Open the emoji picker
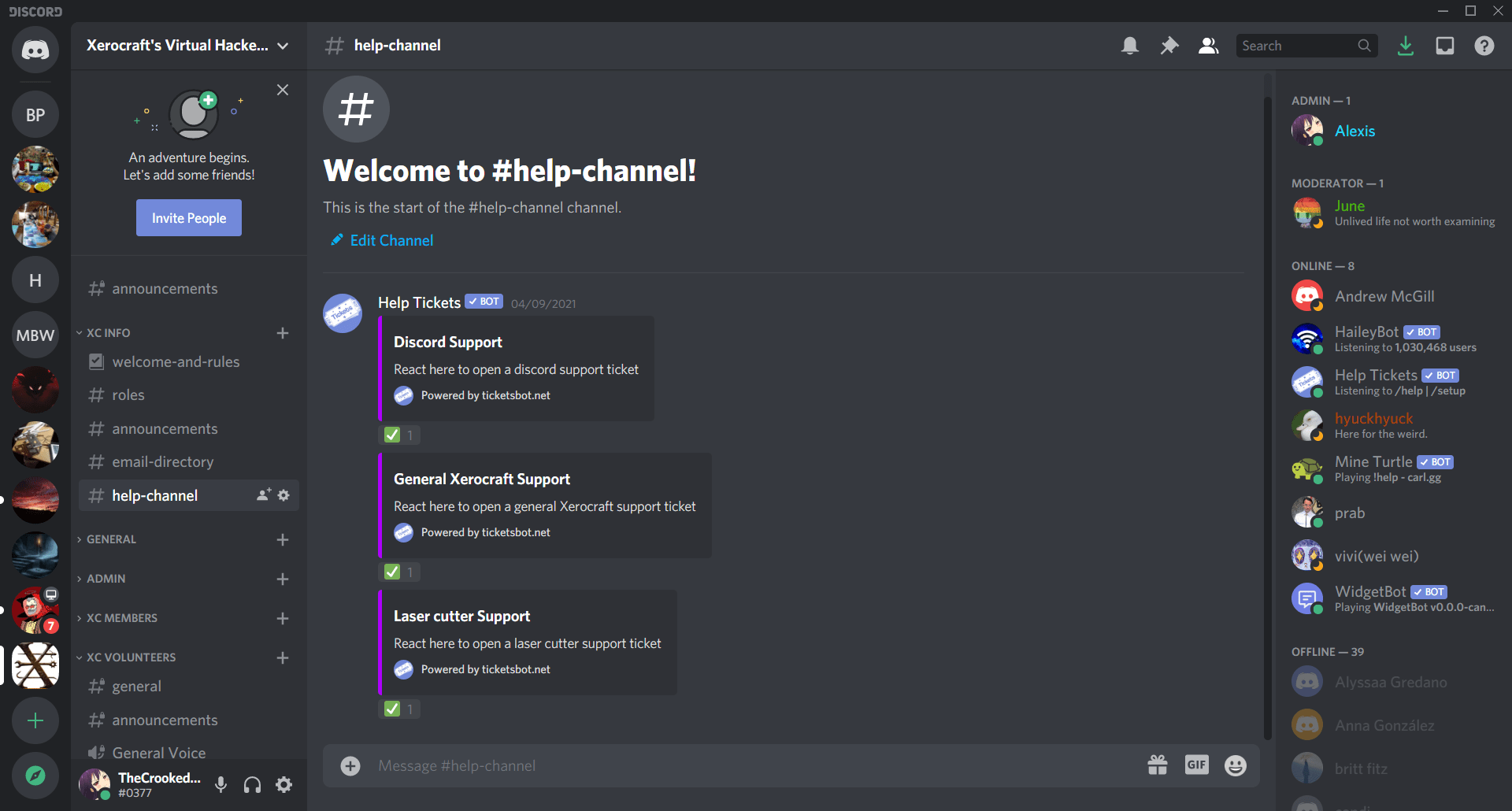This screenshot has width=1512, height=811. tap(1236, 765)
